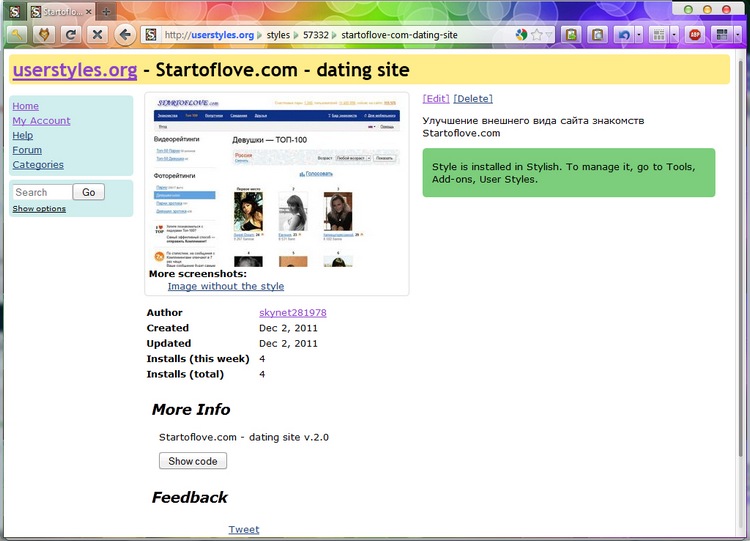Click the gray grid tiles toolbar icon

659,34
